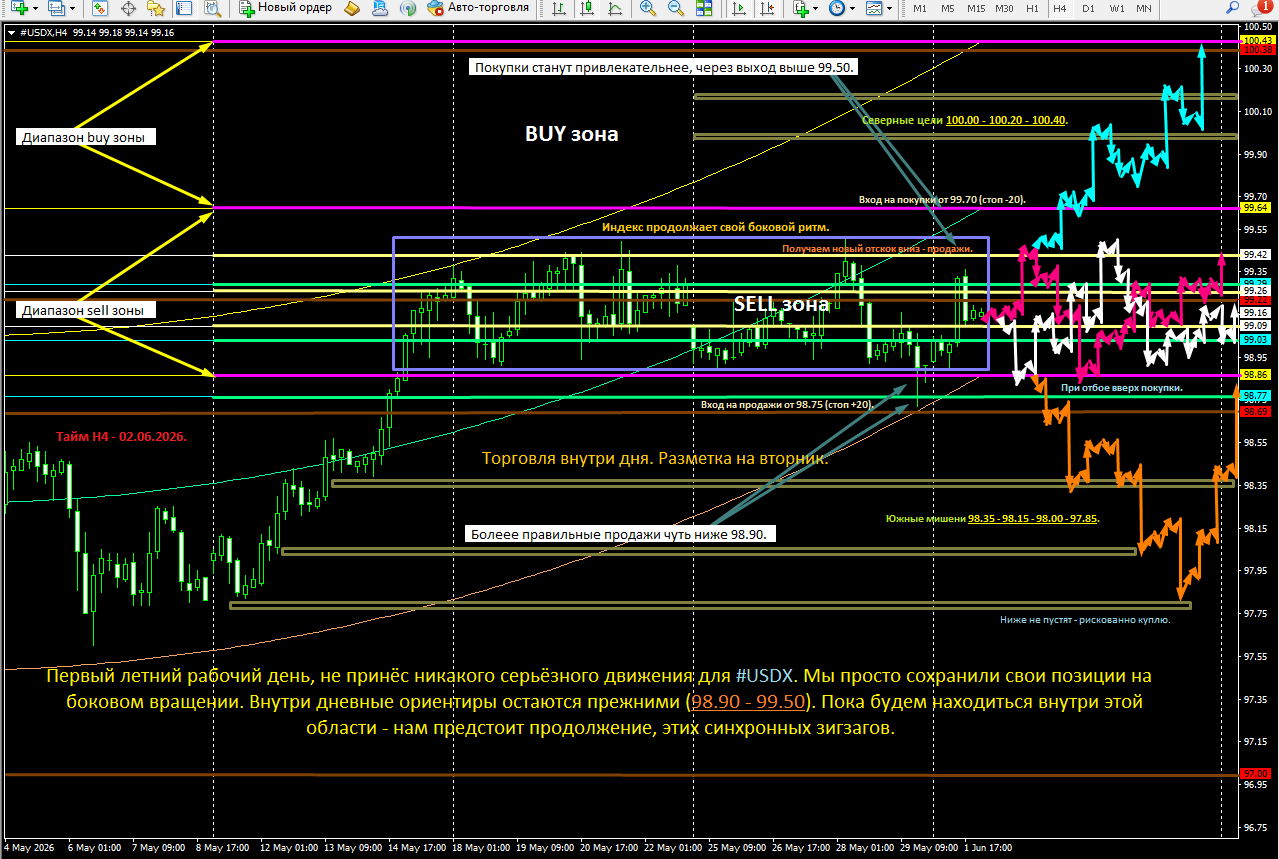This screenshot has height=859, width=1279.
Task: Create a new chart via toolbar icon
Action: click(x=19, y=8)
